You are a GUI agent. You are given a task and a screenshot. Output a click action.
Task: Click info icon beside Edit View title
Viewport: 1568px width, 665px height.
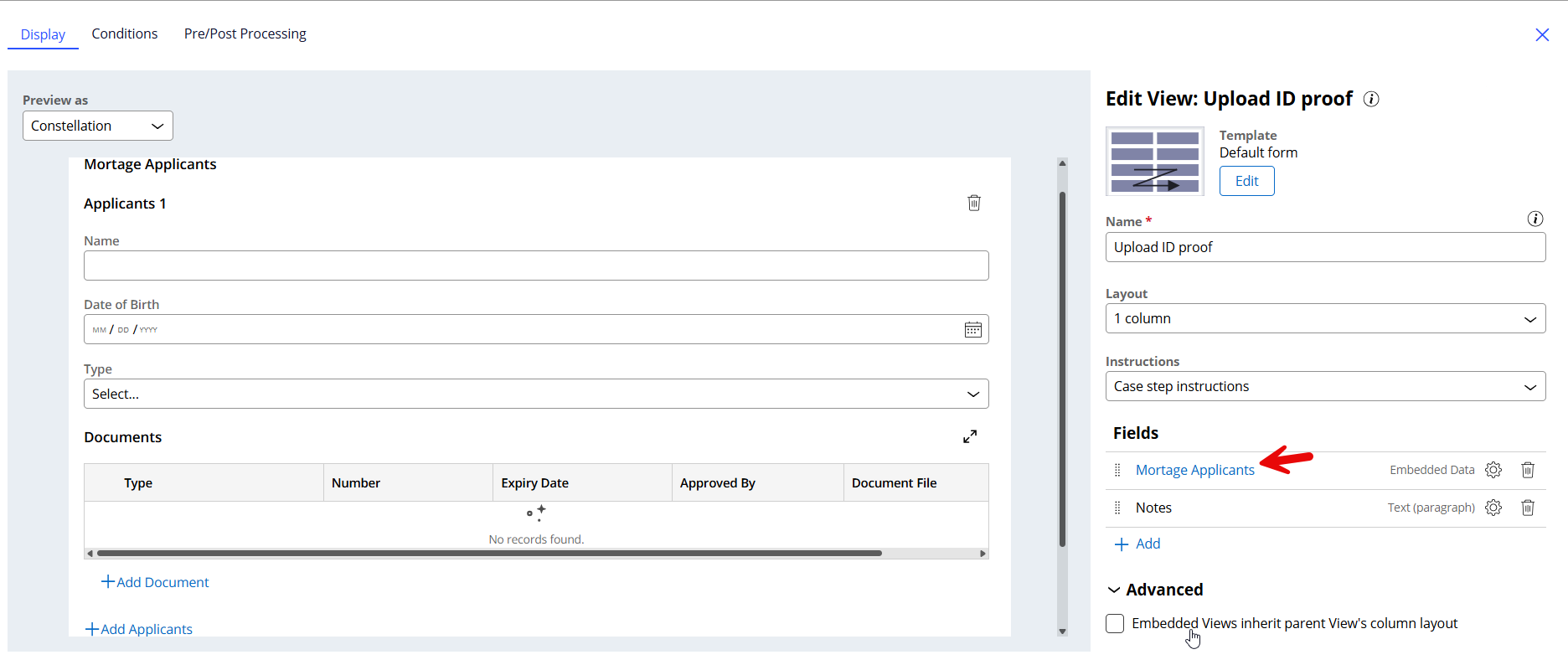coord(1371,99)
